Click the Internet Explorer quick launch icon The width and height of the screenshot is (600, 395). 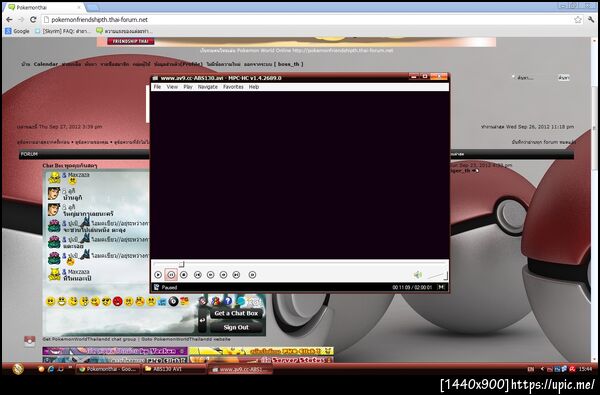pyautogui.click(x=51, y=369)
